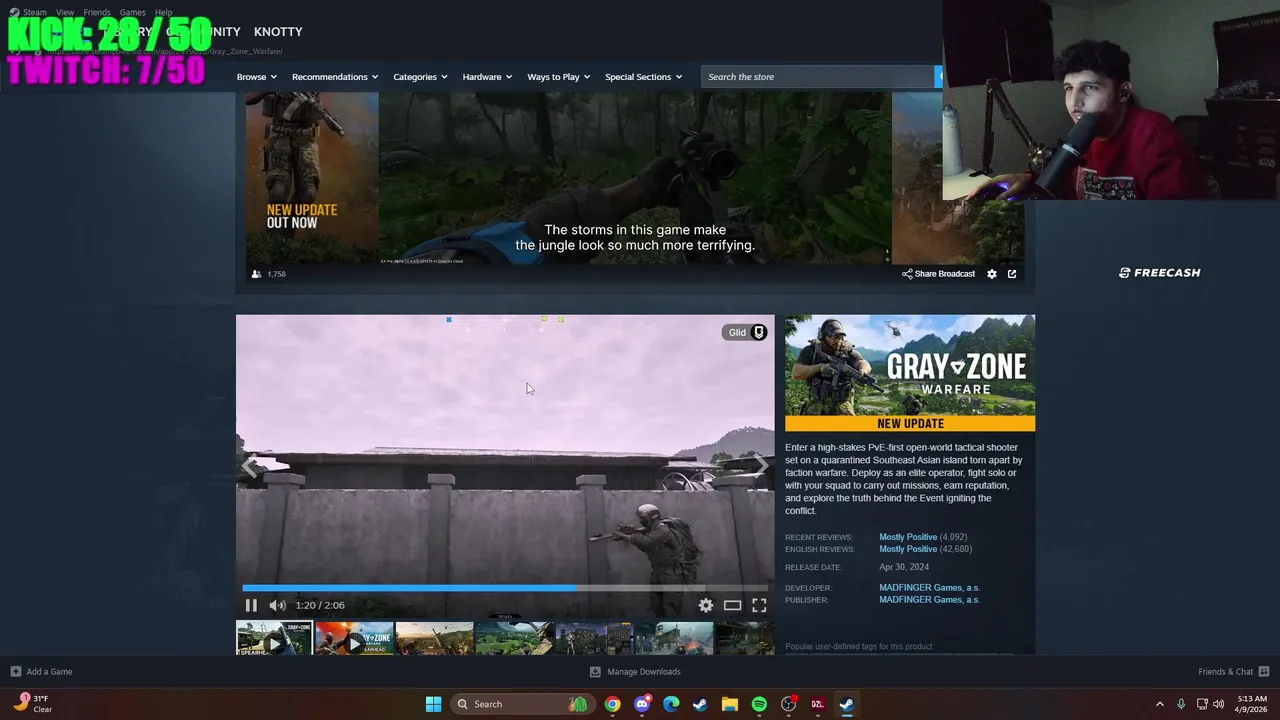The height and width of the screenshot is (720, 1280).
Task: Open trailer player settings gear
Action: click(706, 605)
